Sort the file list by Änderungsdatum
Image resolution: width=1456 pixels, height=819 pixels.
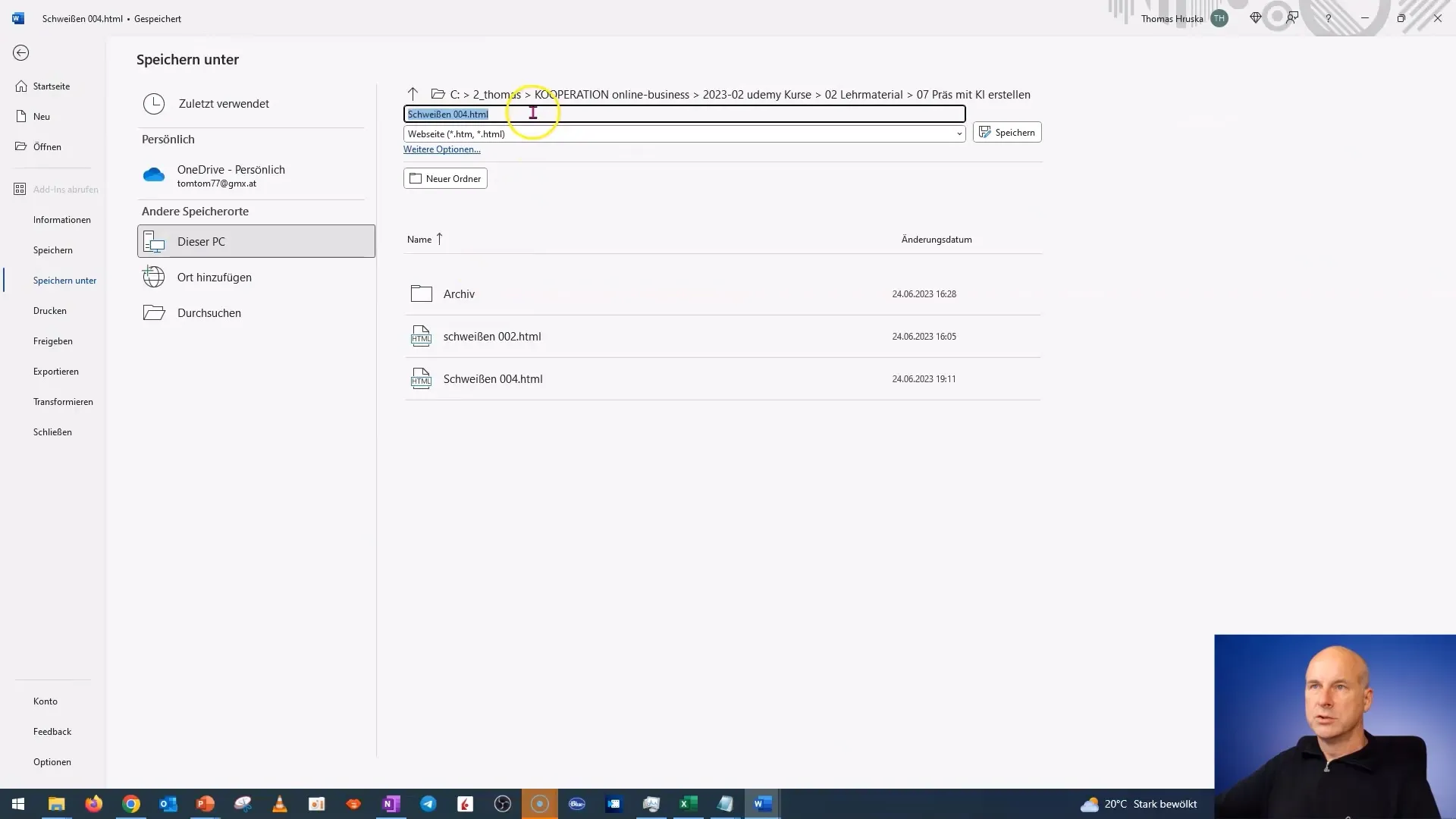click(x=936, y=240)
